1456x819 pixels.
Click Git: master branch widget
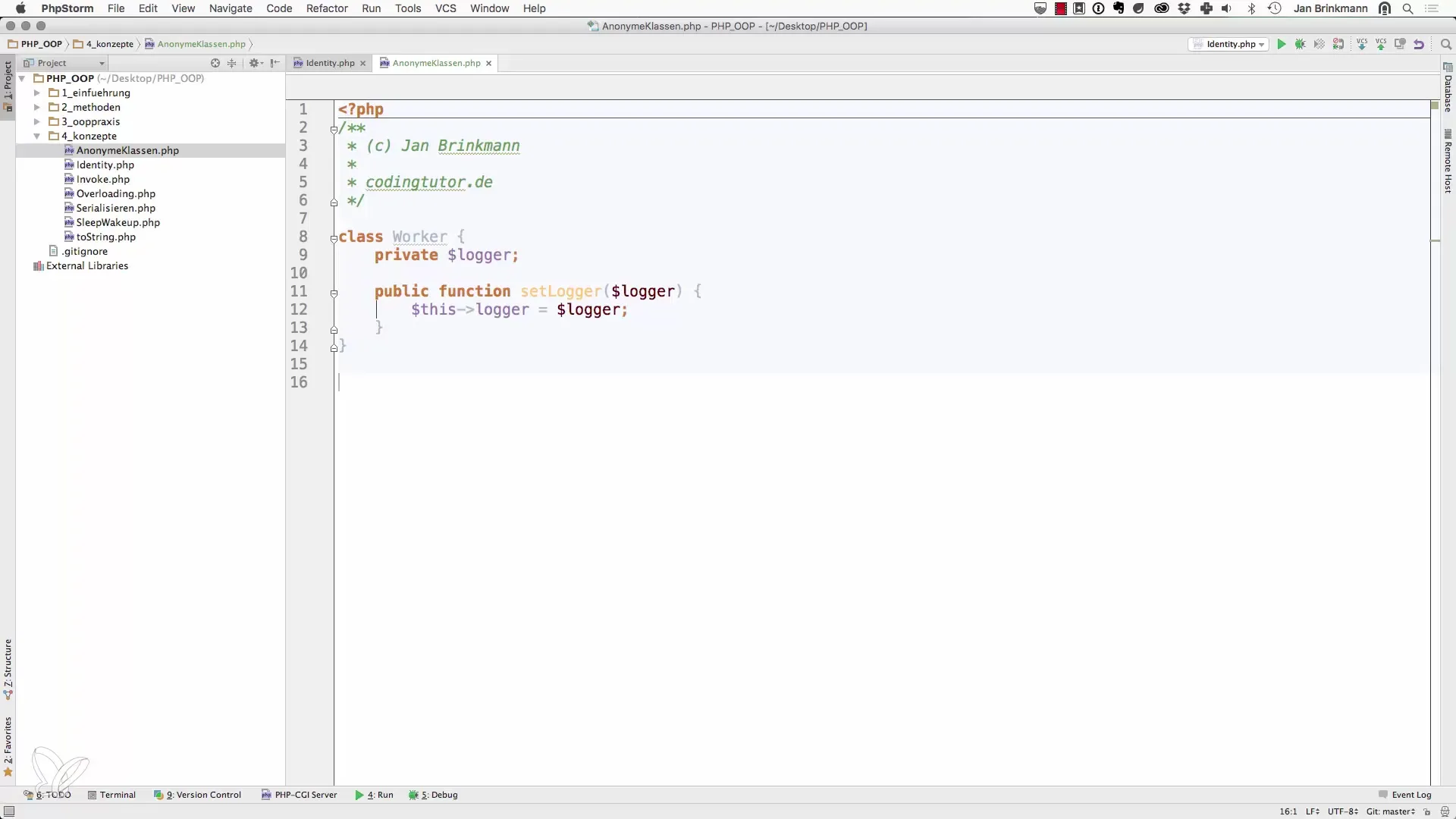[1391, 811]
